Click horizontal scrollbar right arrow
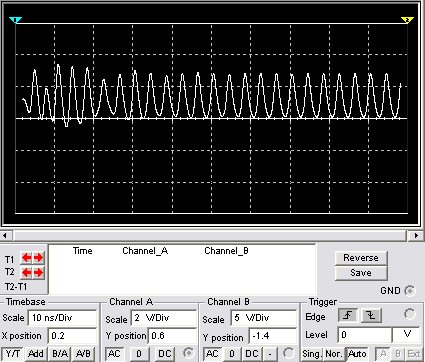 pyautogui.click(x=416, y=236)
